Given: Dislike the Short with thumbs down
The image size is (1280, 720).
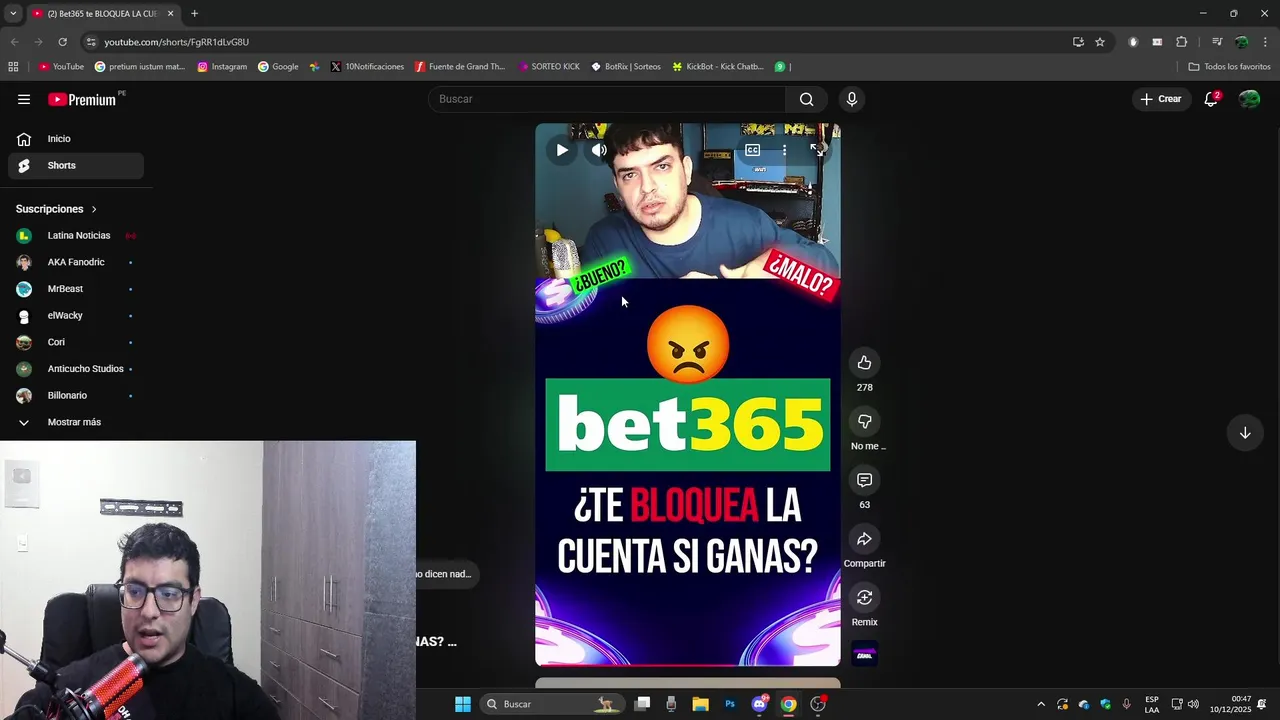Looking at the screenshot, I should 864,421.
